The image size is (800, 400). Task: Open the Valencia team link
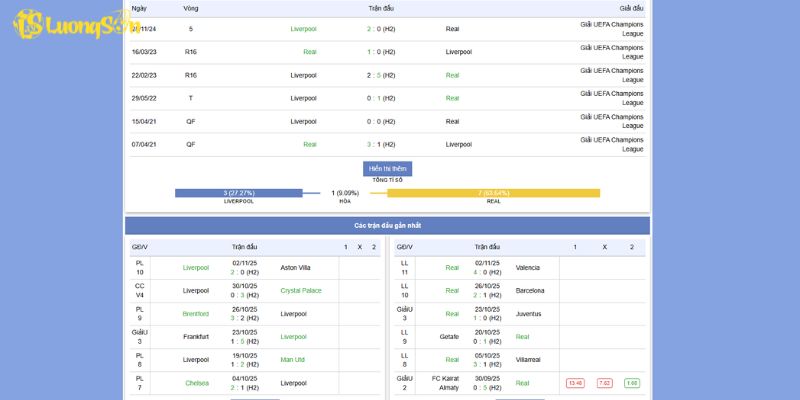[x=528, y=267]
